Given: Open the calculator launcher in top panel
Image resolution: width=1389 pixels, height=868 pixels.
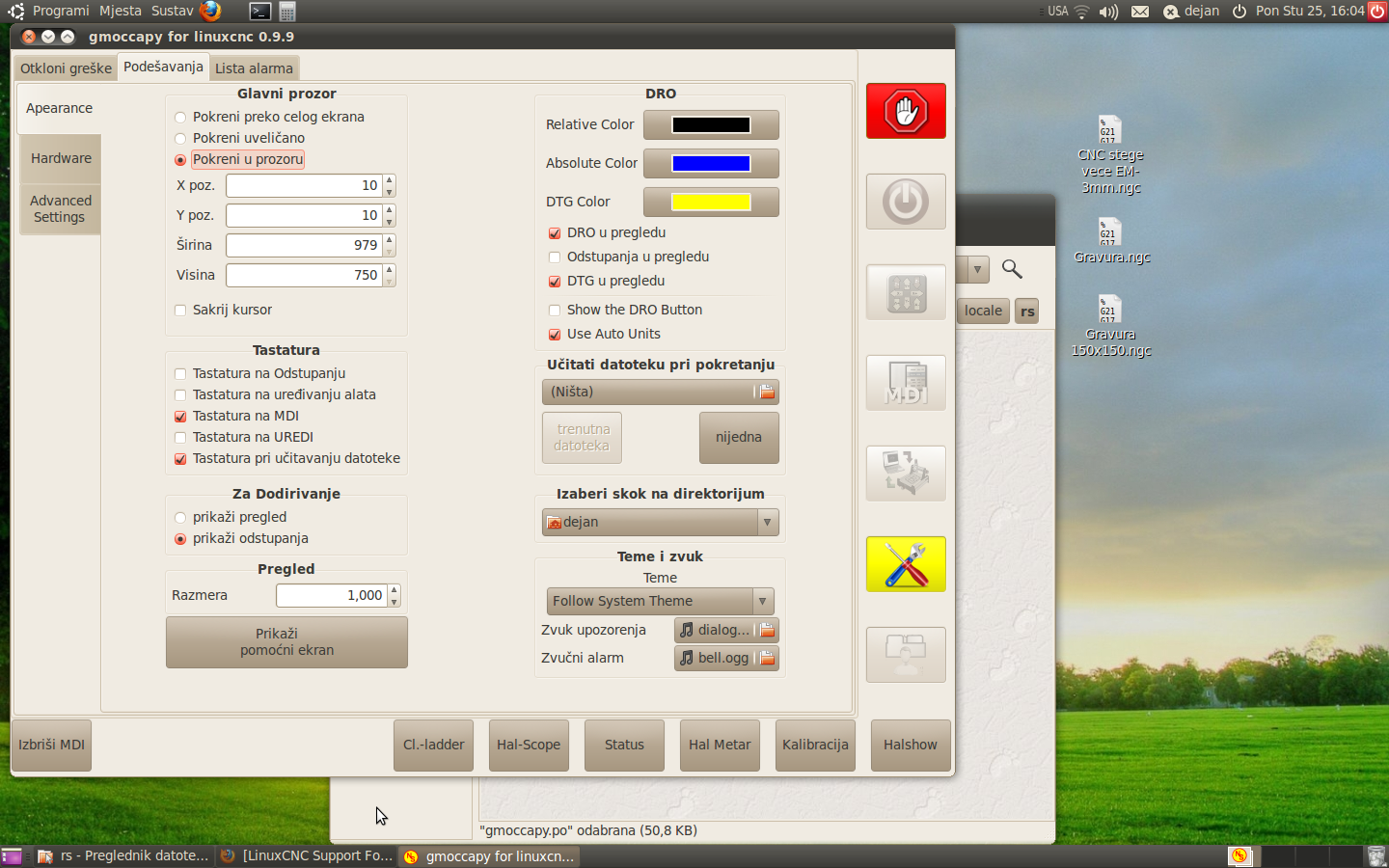Looking at the screenshot, I should click(x=287, y=12).
